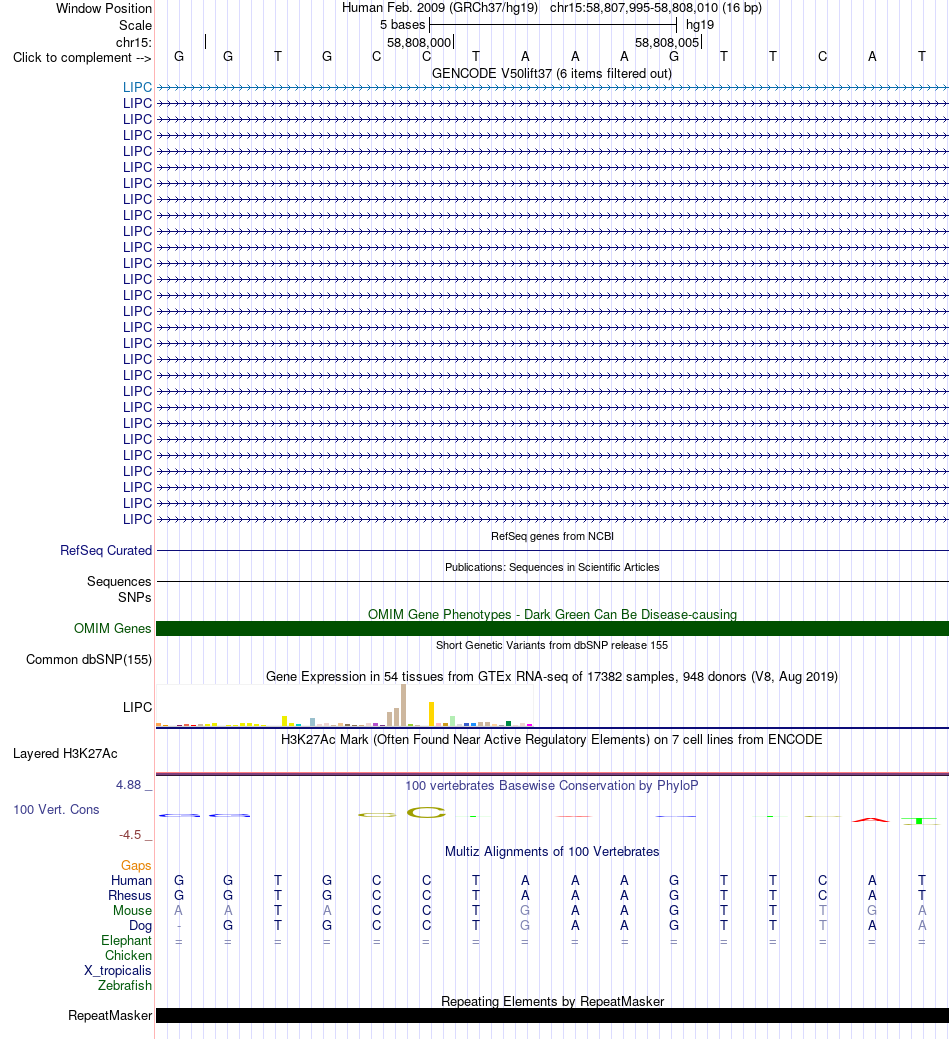
Task: Click the Elephant alignment row label
Action: point(126,940)
